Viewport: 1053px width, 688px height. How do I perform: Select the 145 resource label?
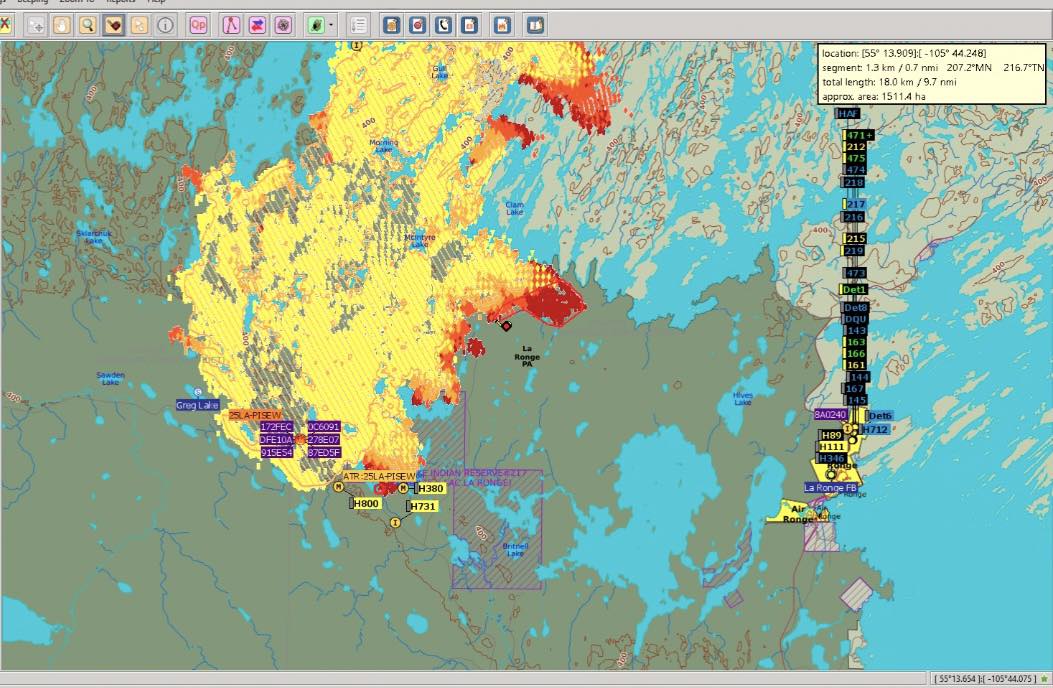[x=856, y=400]
